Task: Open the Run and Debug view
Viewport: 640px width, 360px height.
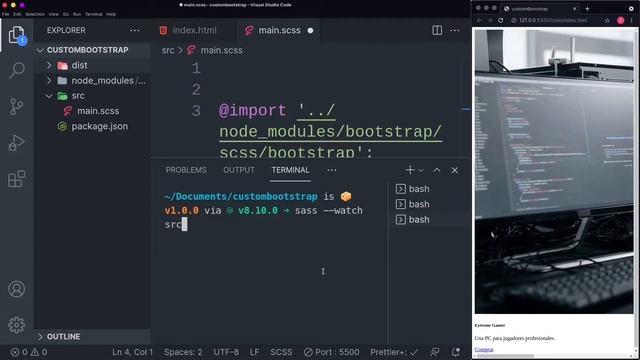Action: click(17, 143)
